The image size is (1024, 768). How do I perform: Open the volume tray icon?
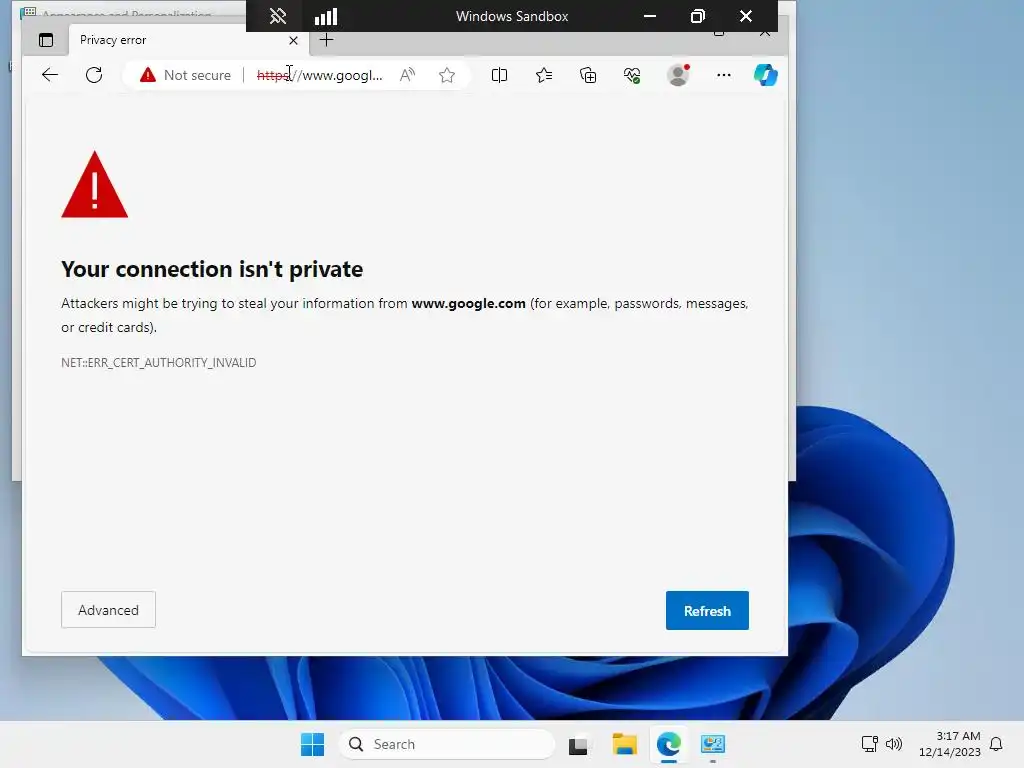tap(893, 743)
